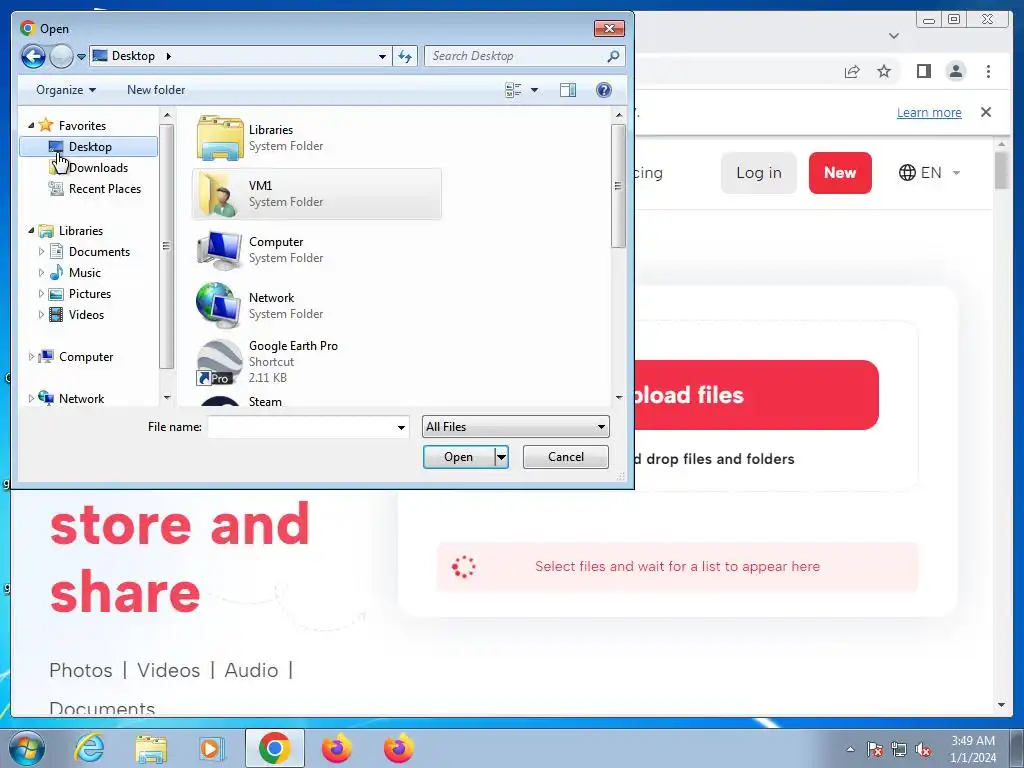Screen dimensions: 1024x768
Task: Click the navigation pane scrollbar thumb
Action: pos(167,246)
